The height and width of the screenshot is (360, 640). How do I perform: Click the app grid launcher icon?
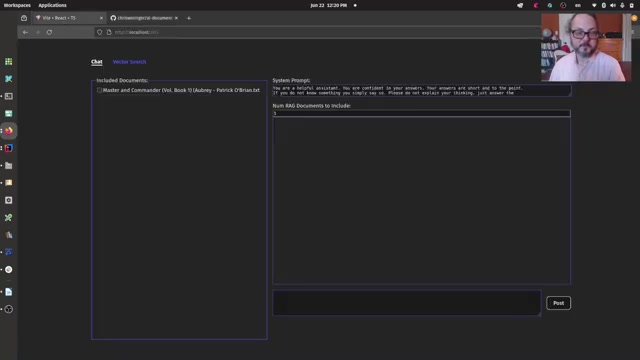coord(9,62)
